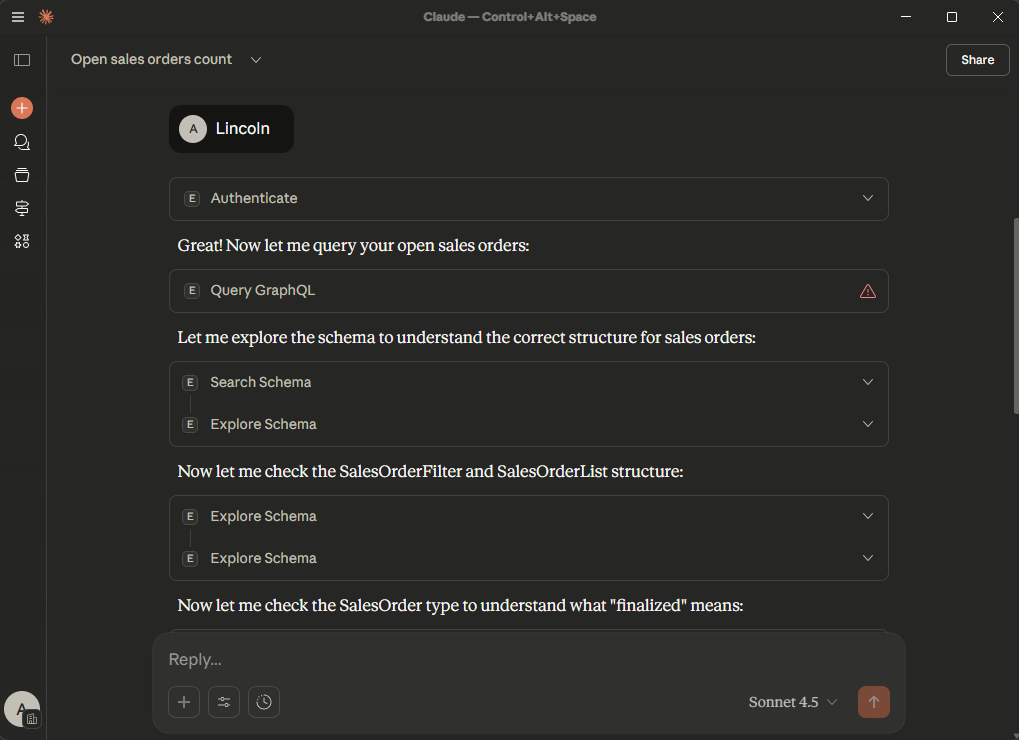Toggle the sidebar panel icon

tap(22, 60)
